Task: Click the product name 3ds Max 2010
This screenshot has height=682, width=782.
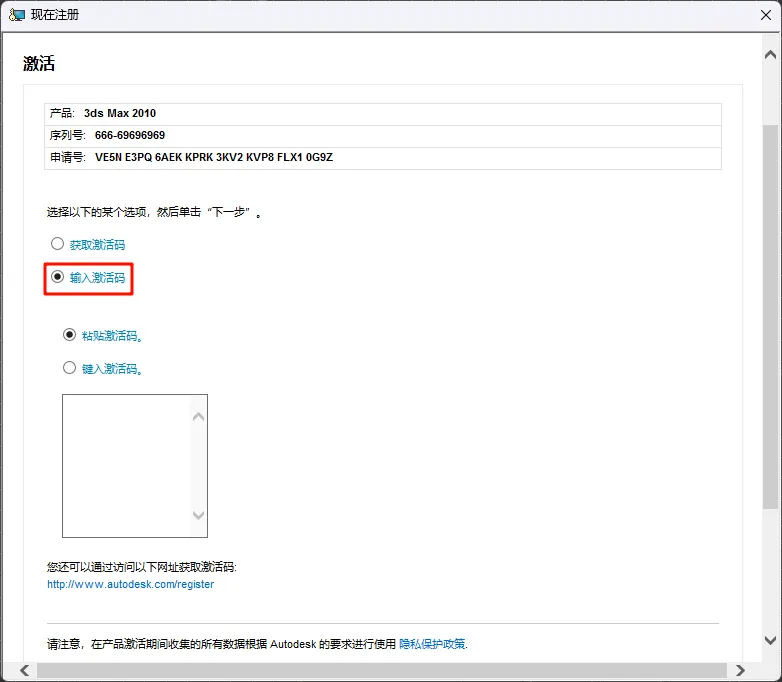Action: (120, 113)
